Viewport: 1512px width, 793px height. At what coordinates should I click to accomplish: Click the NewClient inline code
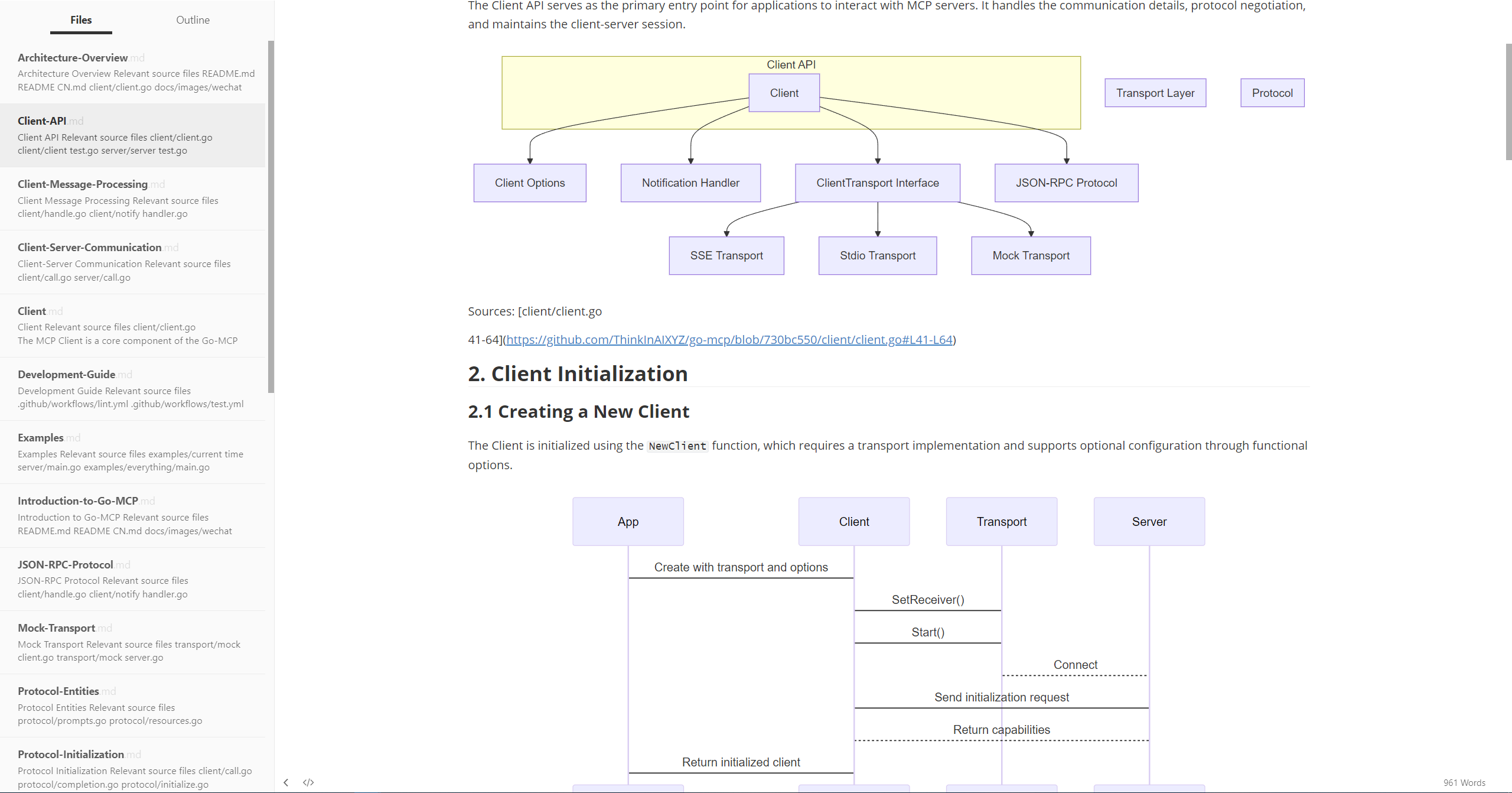point(677,446)
